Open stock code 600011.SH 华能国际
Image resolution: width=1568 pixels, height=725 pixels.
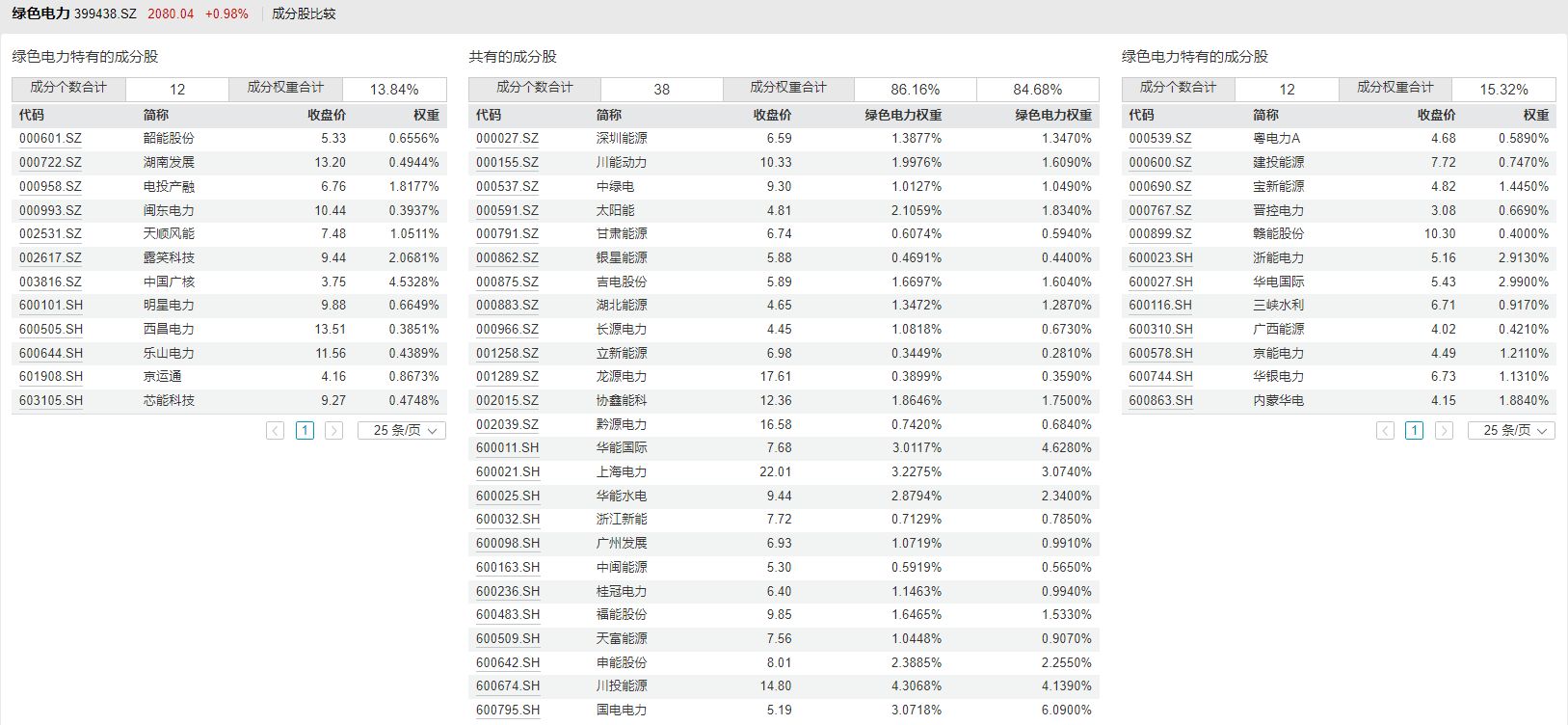pyautogui.click(x=507, y=448)
